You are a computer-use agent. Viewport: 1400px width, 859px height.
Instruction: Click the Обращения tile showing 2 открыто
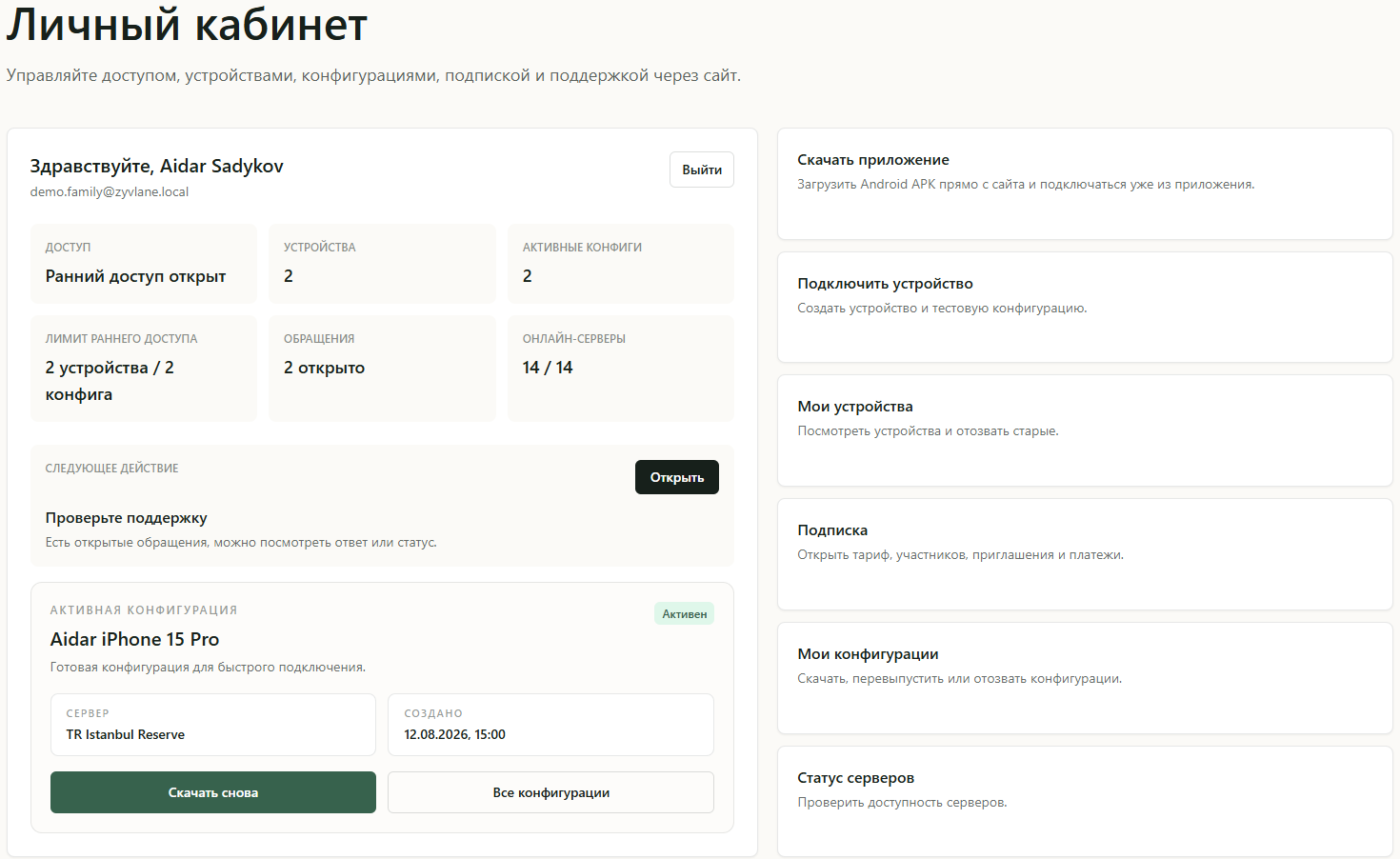coord(382,369)
